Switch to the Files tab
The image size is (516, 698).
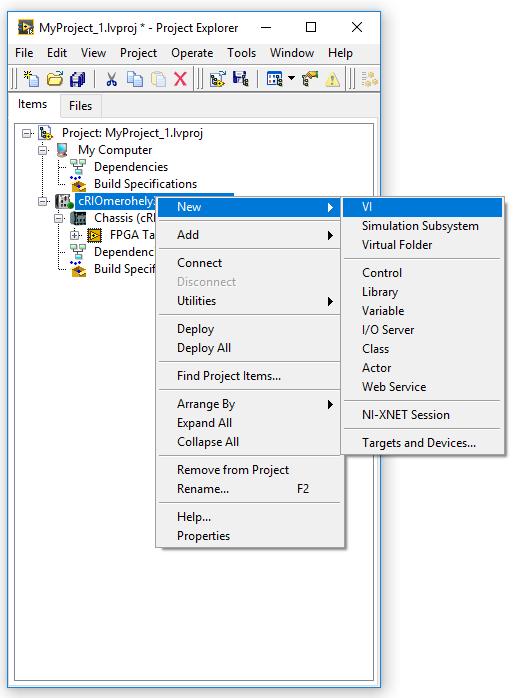(x=81, y=106)
